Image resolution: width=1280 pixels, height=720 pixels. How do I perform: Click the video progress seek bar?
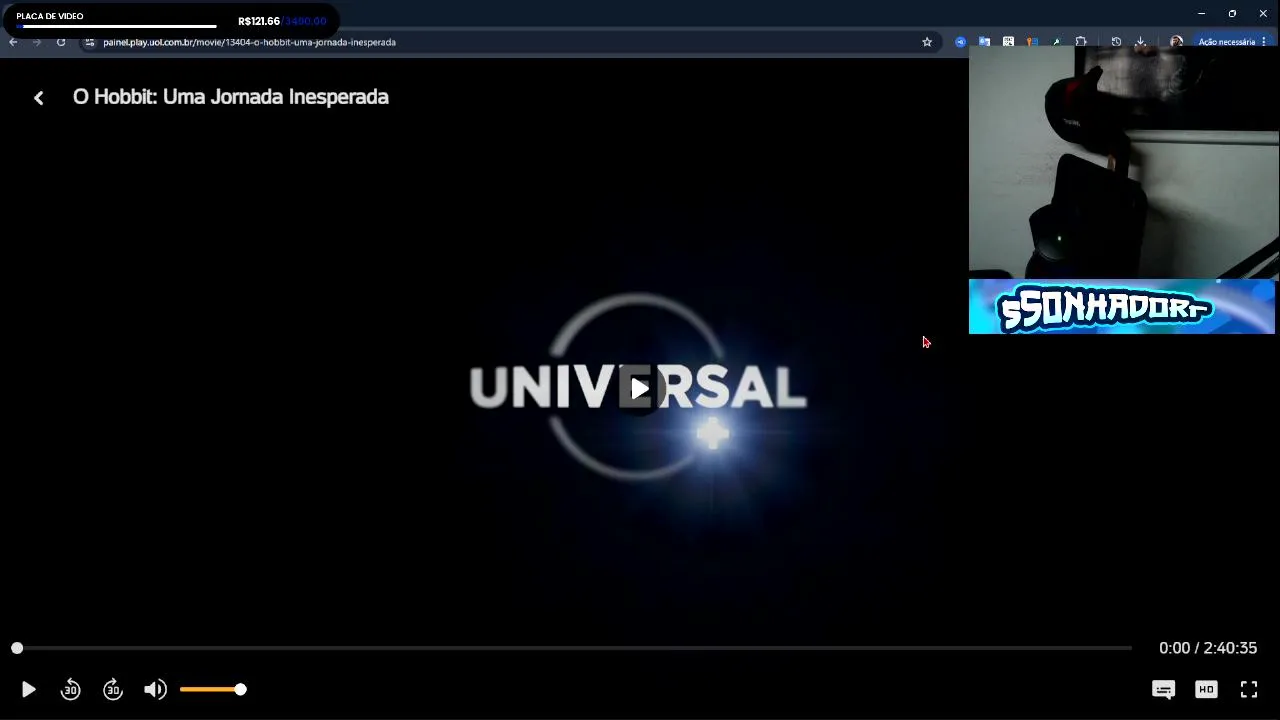574,648
